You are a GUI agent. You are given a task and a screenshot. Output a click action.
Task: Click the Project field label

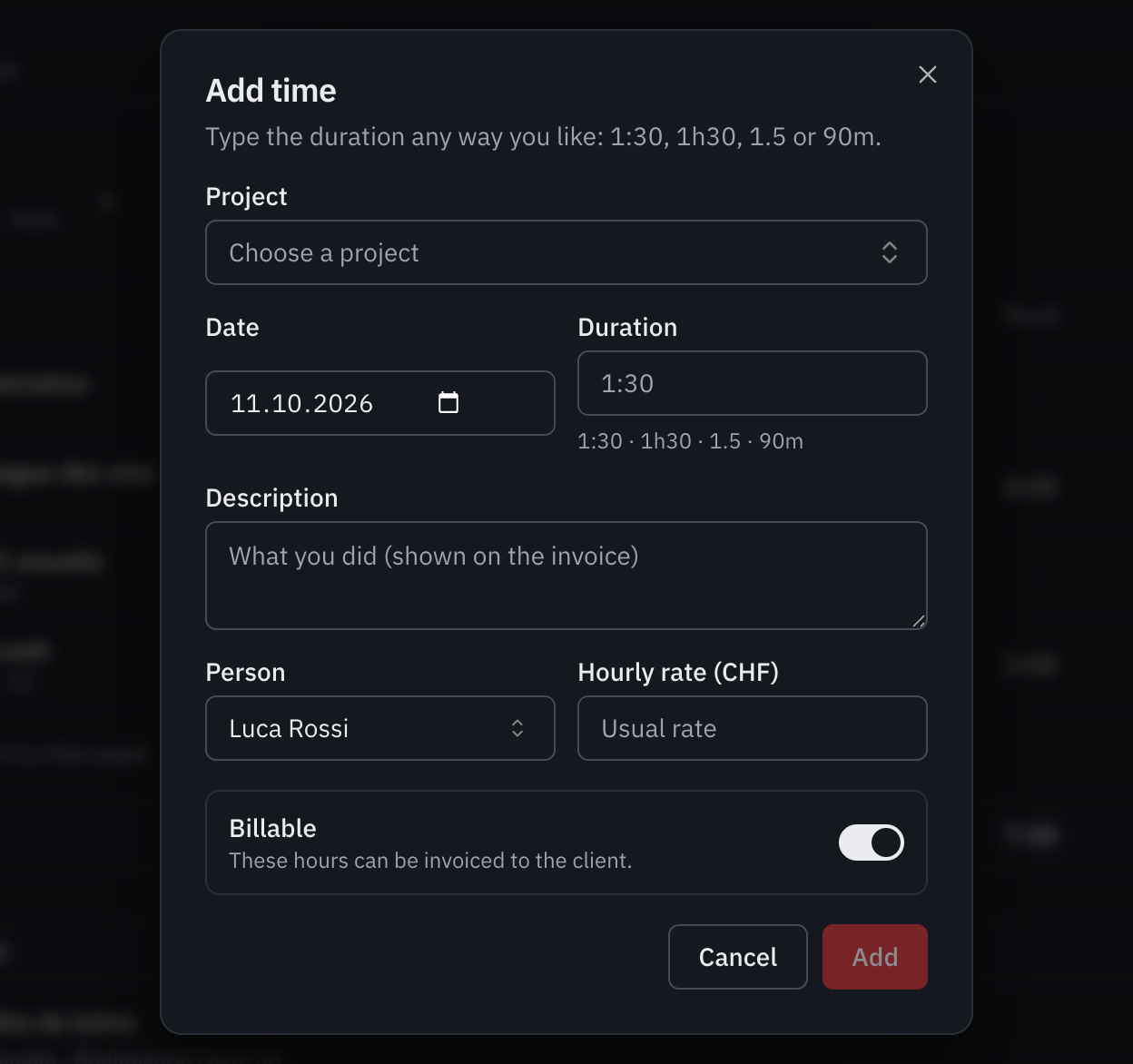coord(246,197)
